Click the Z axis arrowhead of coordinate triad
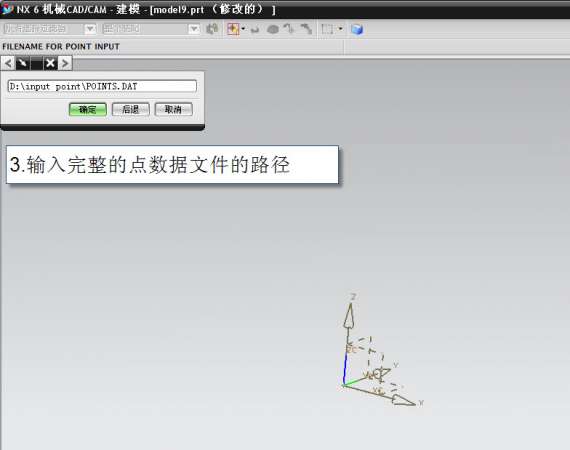The image size is (570, 450). pyautogui.click(x=350, y=315)
